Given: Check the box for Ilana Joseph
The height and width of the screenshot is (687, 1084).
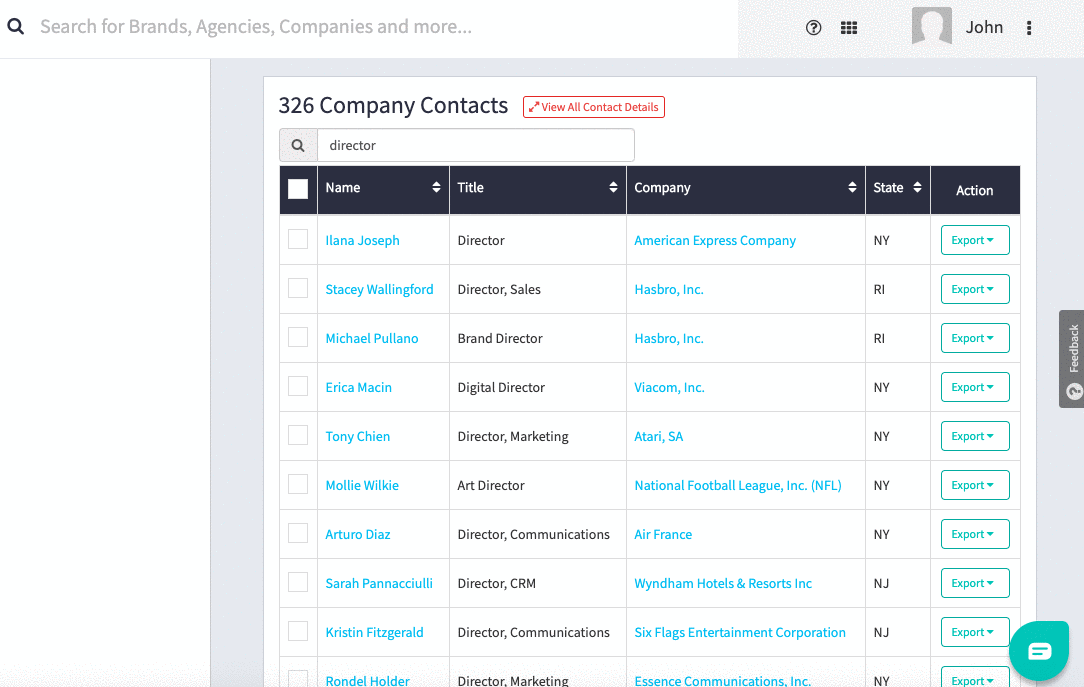Looking at the screenshot, I should pyautogui.click(x=298, y=239).
